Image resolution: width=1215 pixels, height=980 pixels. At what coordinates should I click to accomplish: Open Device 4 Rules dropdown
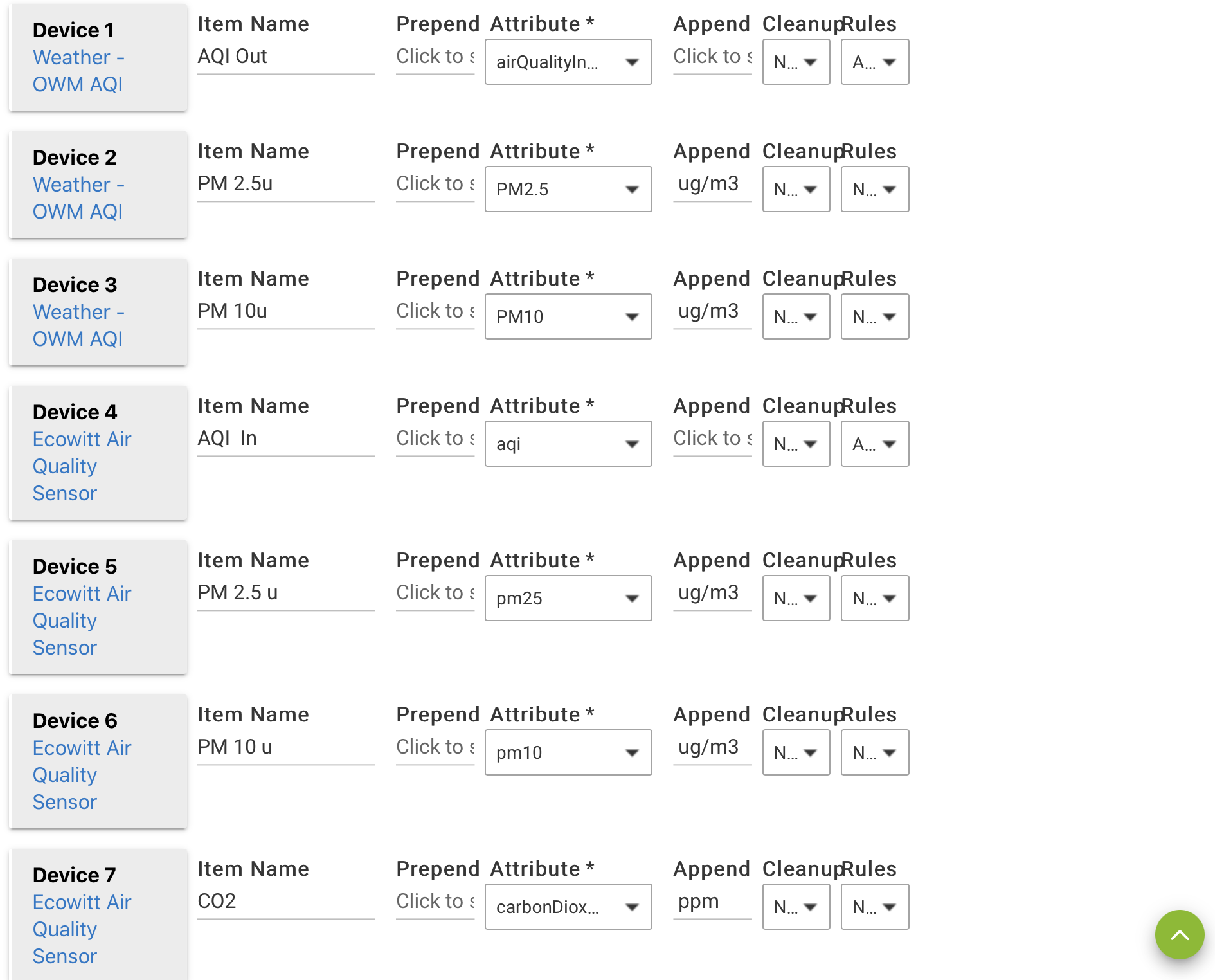[x=874, y=444]
